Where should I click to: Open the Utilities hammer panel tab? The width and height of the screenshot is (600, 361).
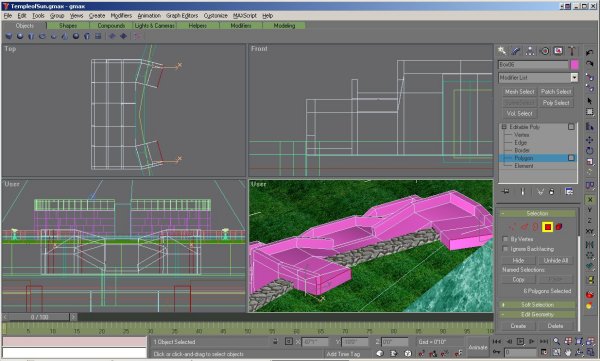[x=572, y=51]
